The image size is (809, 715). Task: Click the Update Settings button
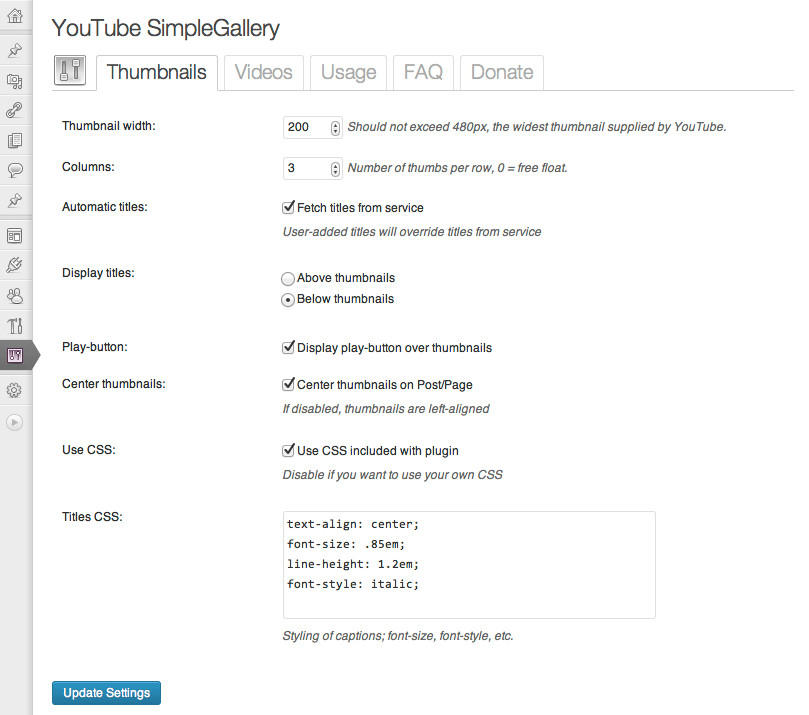[x=106, y=693]
